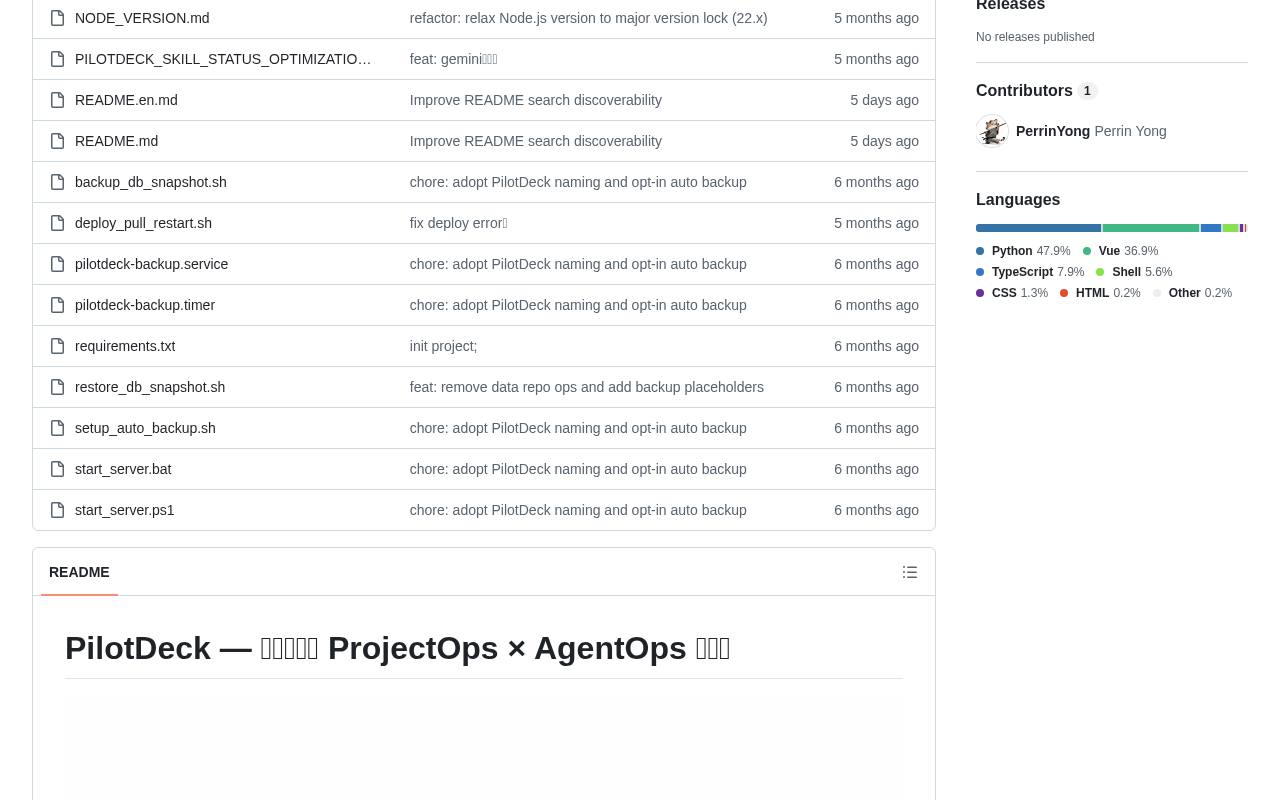View 'feat: remove data repo ops' commit

(x=586, y=387)
